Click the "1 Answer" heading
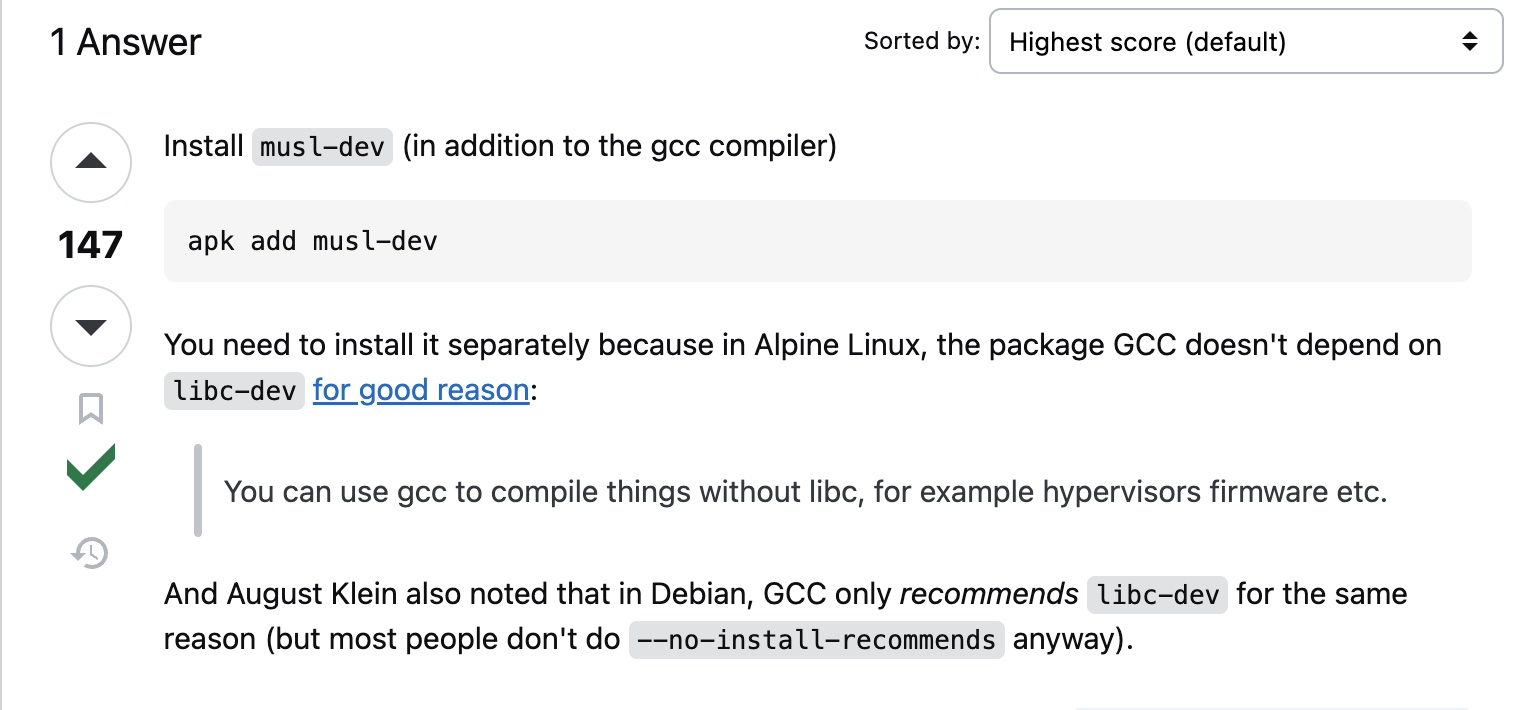The height and width of the screenshot is (710, 1522). pos(126,42)
